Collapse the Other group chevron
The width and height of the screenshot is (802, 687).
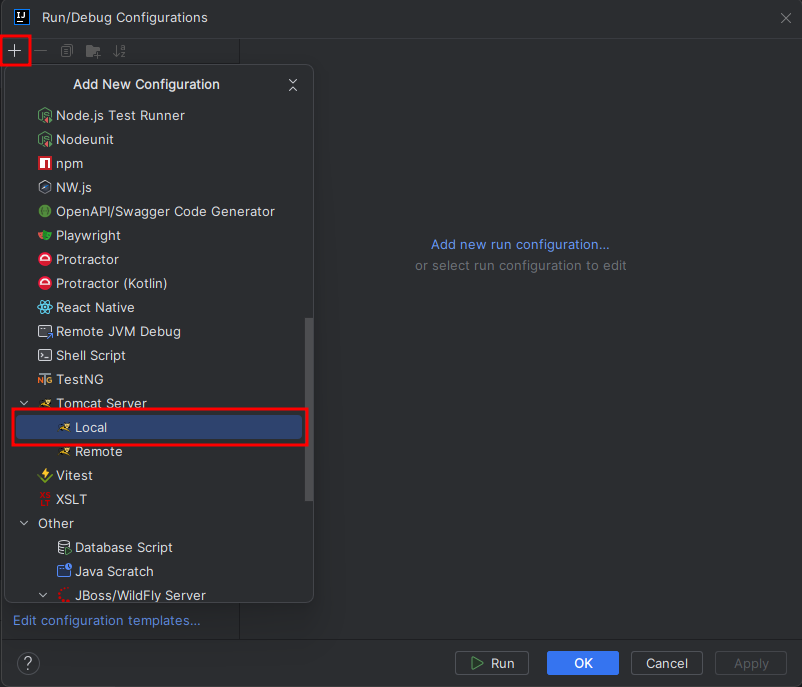pos(24,523)
